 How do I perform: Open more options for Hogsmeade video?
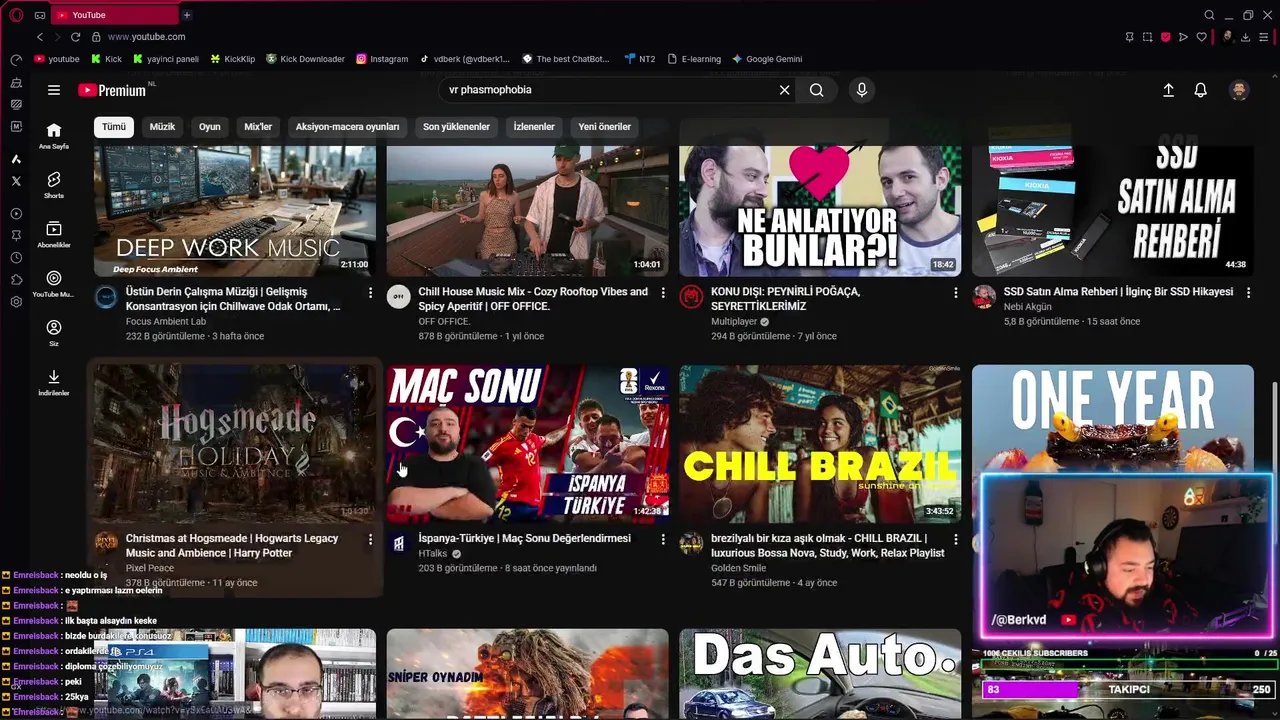point(370,540)
